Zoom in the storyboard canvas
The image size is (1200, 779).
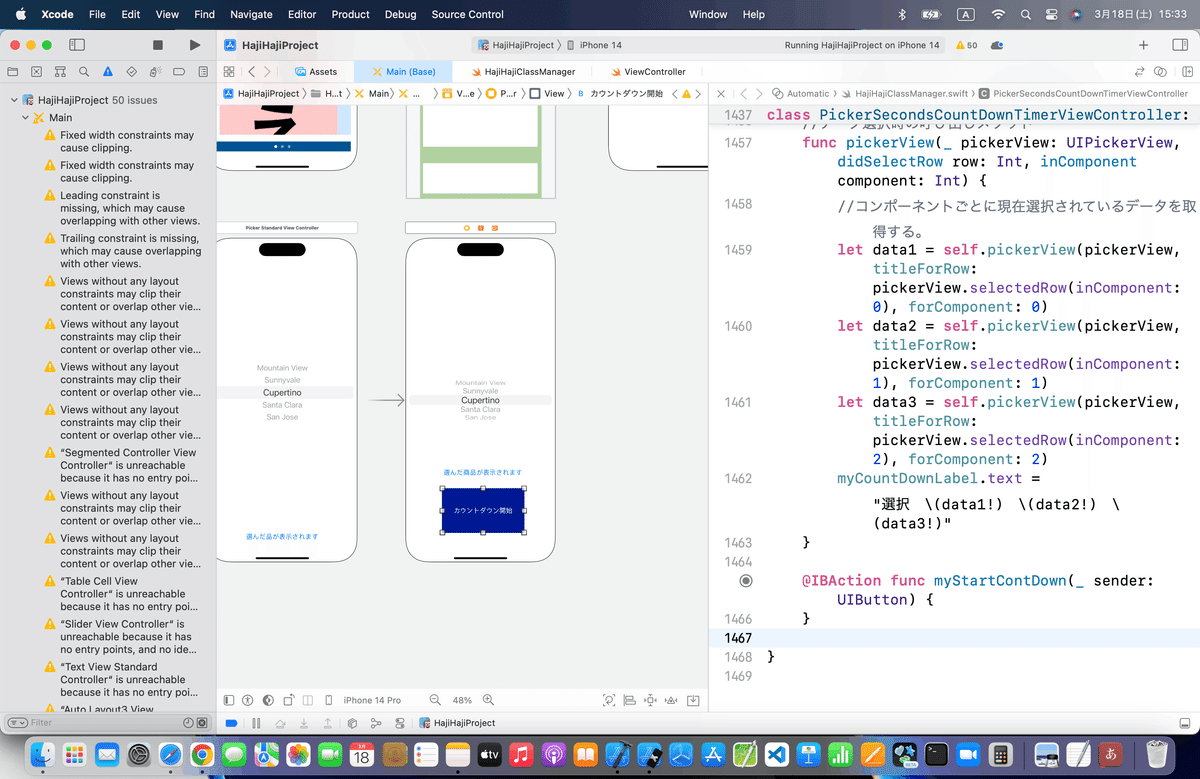point(489,700)
